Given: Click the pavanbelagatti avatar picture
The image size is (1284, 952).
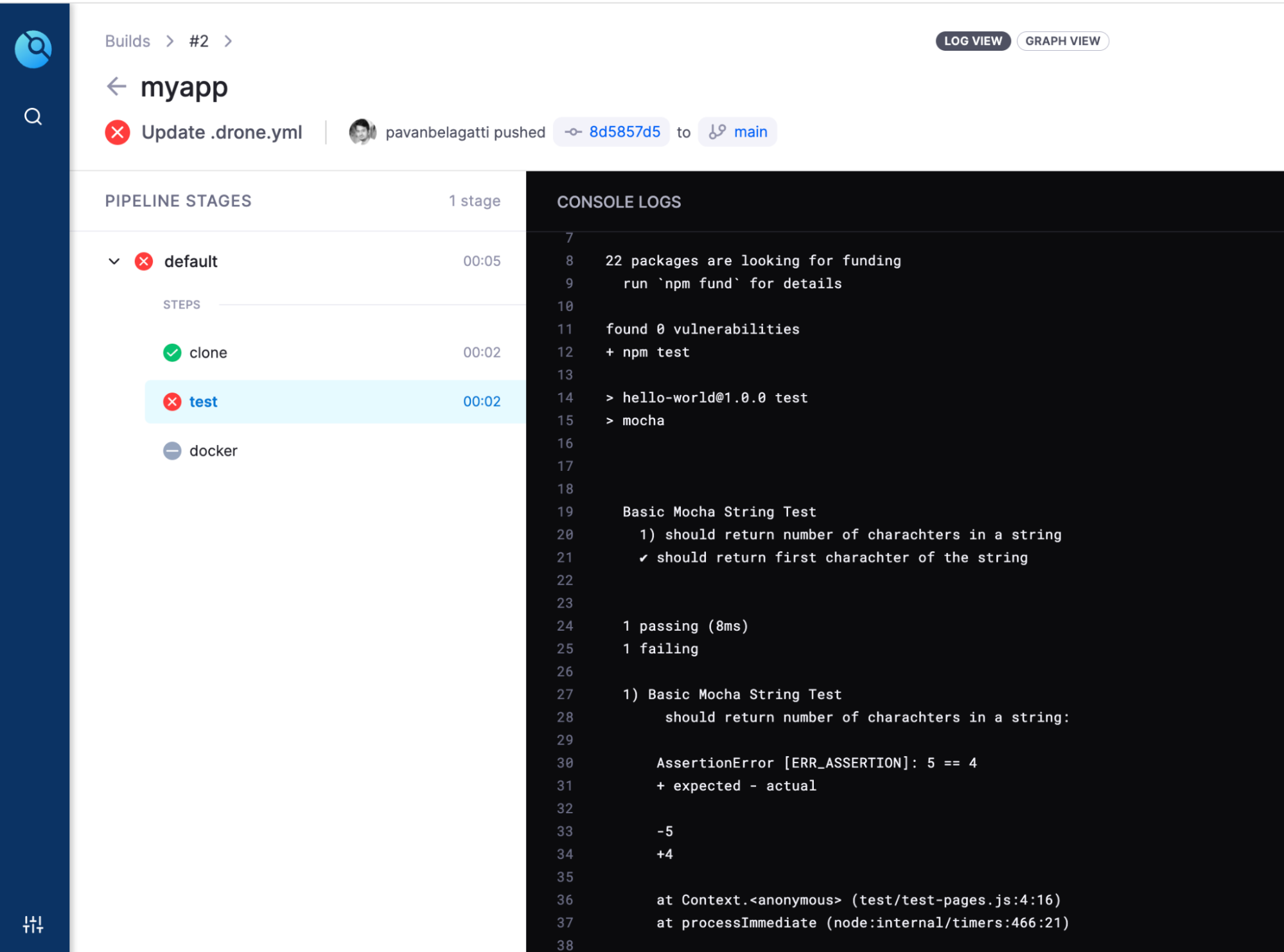Looking at the screenshot, I should tap(362, 132).
